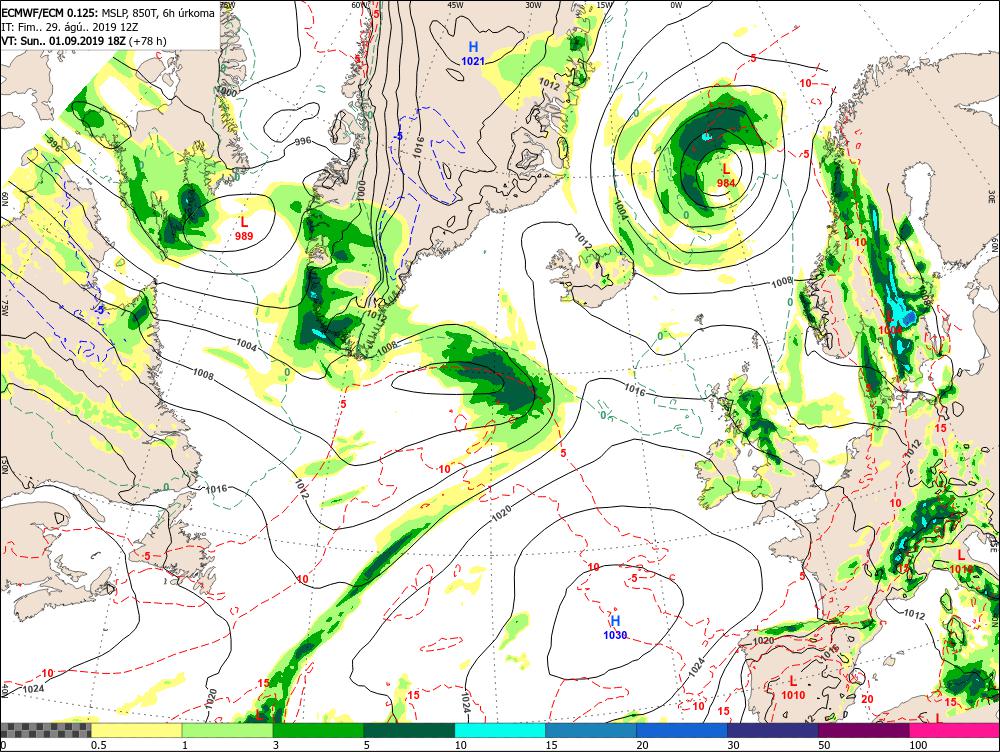1000x752 pixels.
Task: Click the pink above-100 legend swatch
Action: point(954,730)
